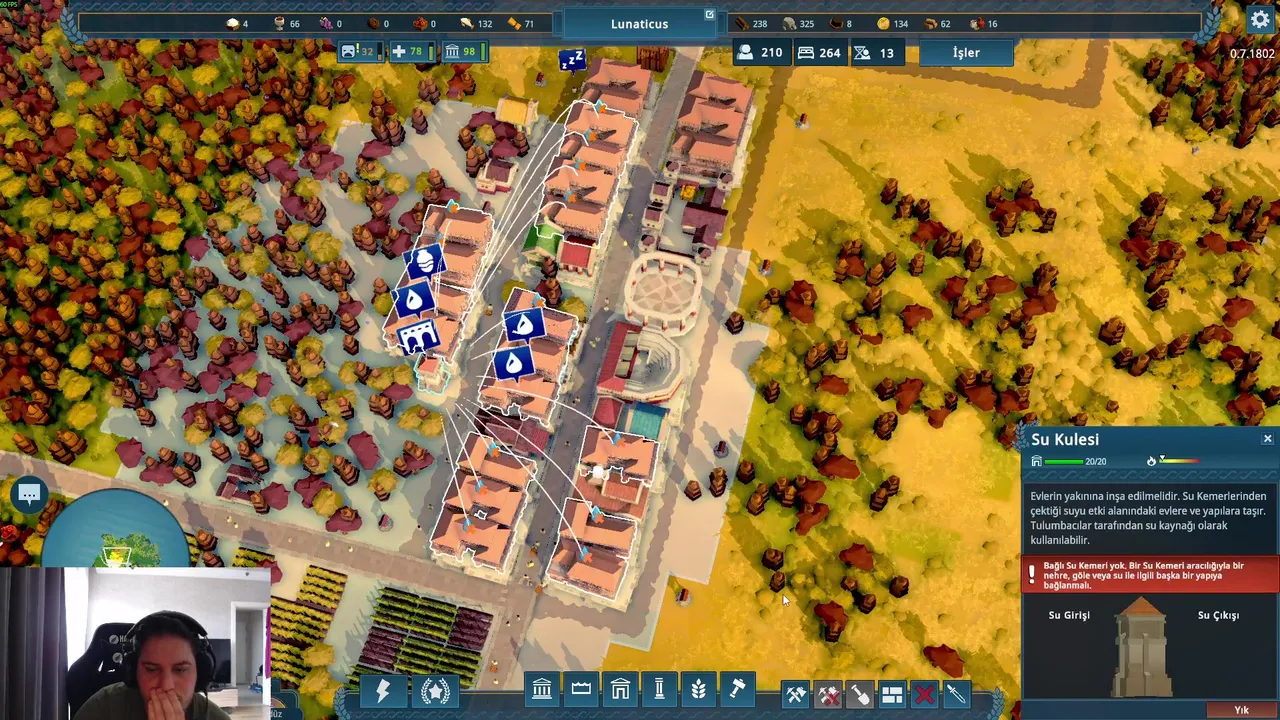
Task: Click the Yık demolish button
Action: [1241, 710]
